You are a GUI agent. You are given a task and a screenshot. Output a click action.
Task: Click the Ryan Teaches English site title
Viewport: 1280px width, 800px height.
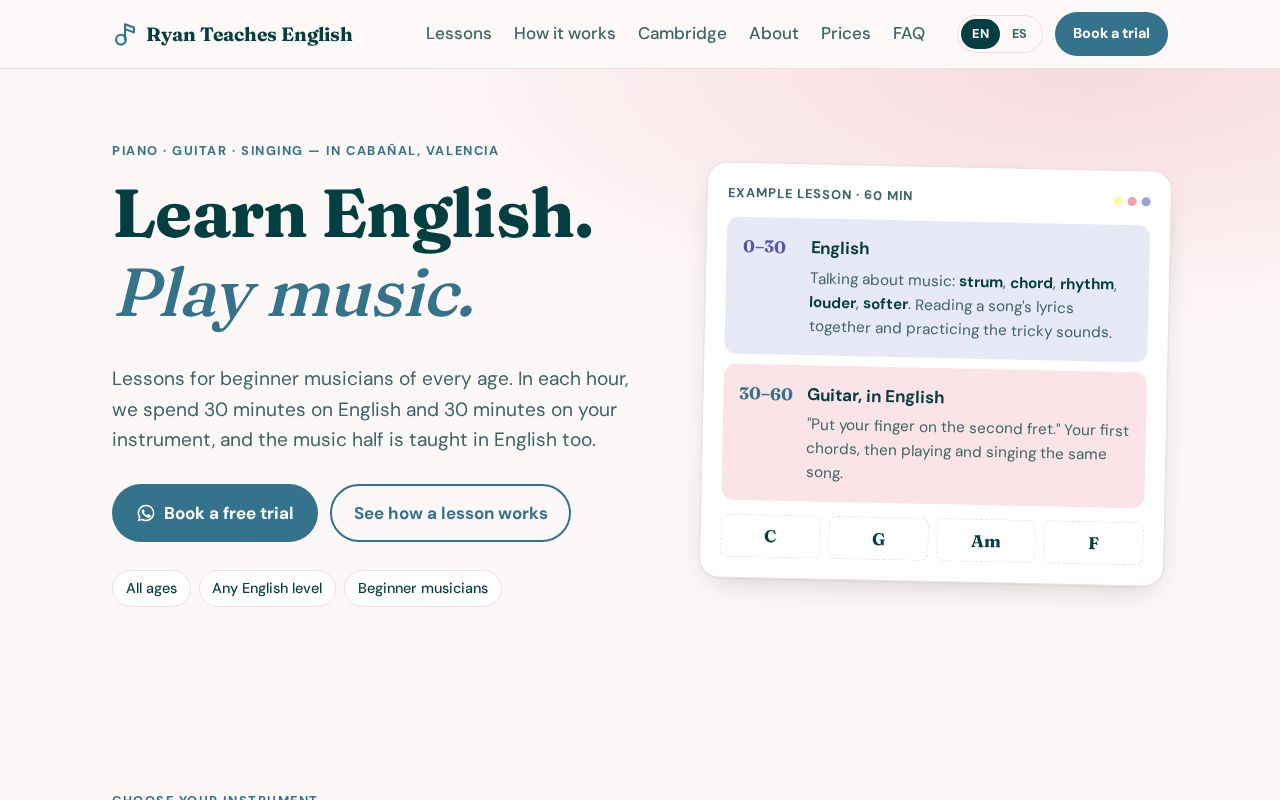point(249,34)
